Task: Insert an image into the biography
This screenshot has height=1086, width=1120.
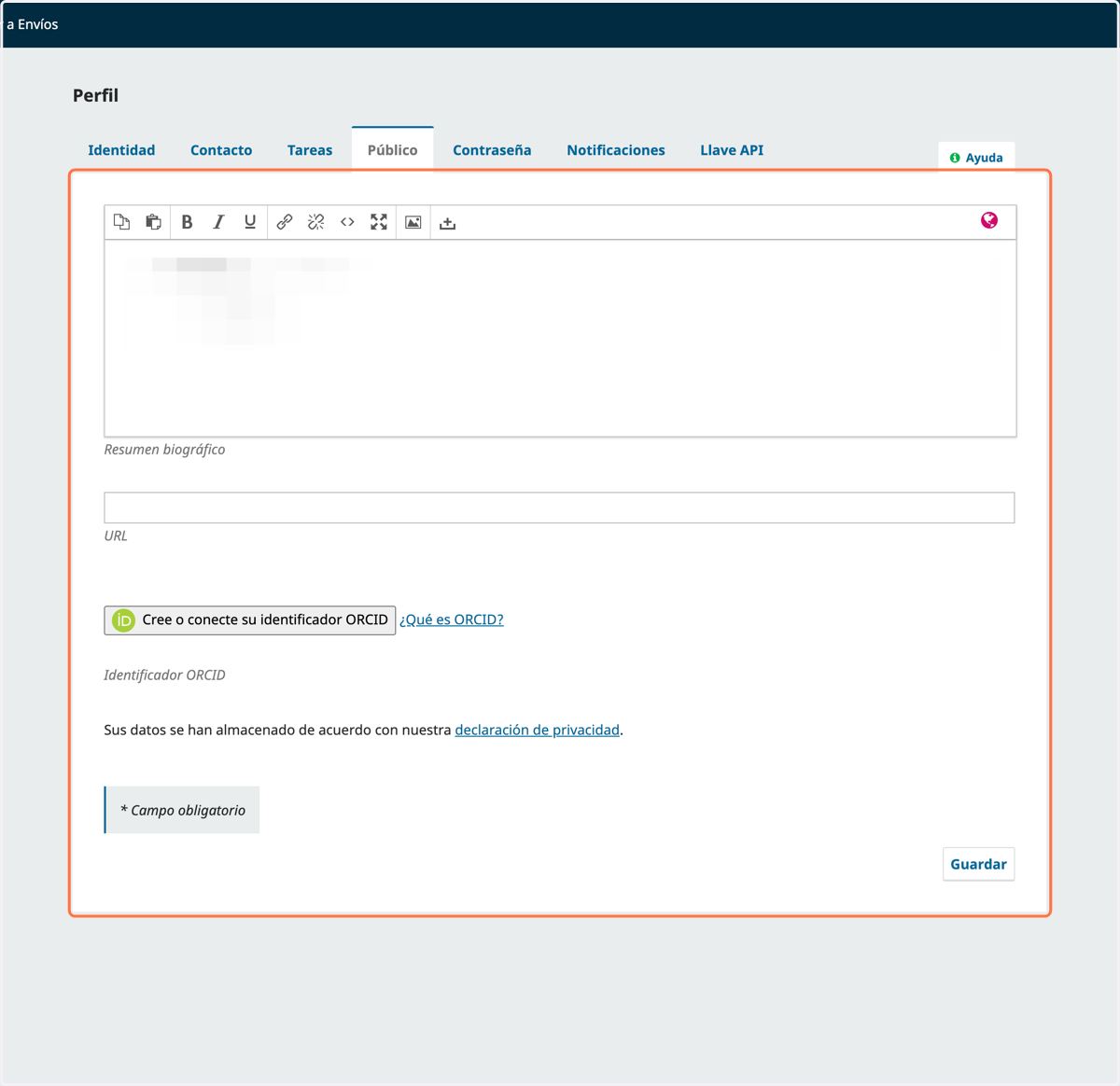Action: point(413,222)
